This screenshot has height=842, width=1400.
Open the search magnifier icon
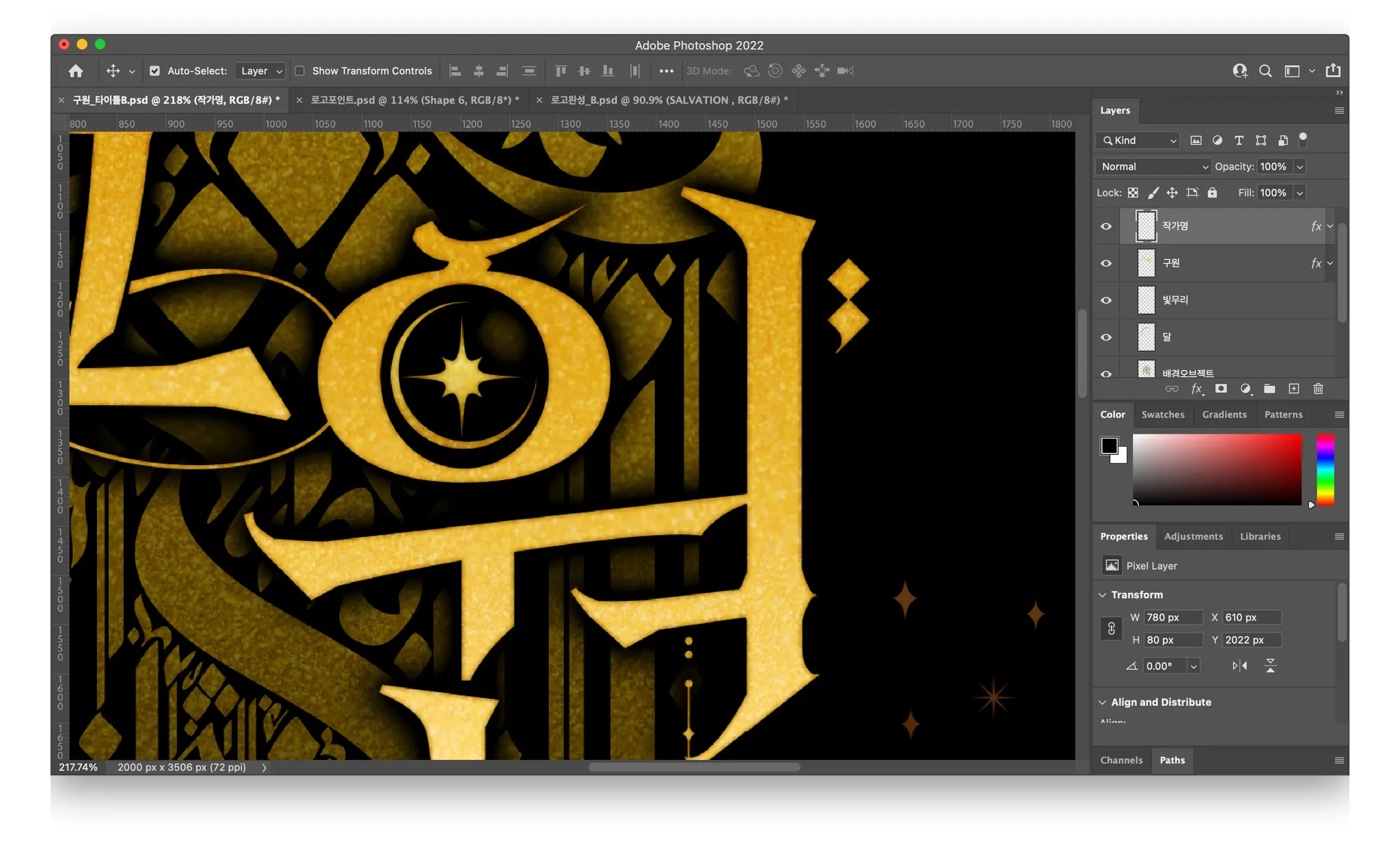(x=1265, y=71)
